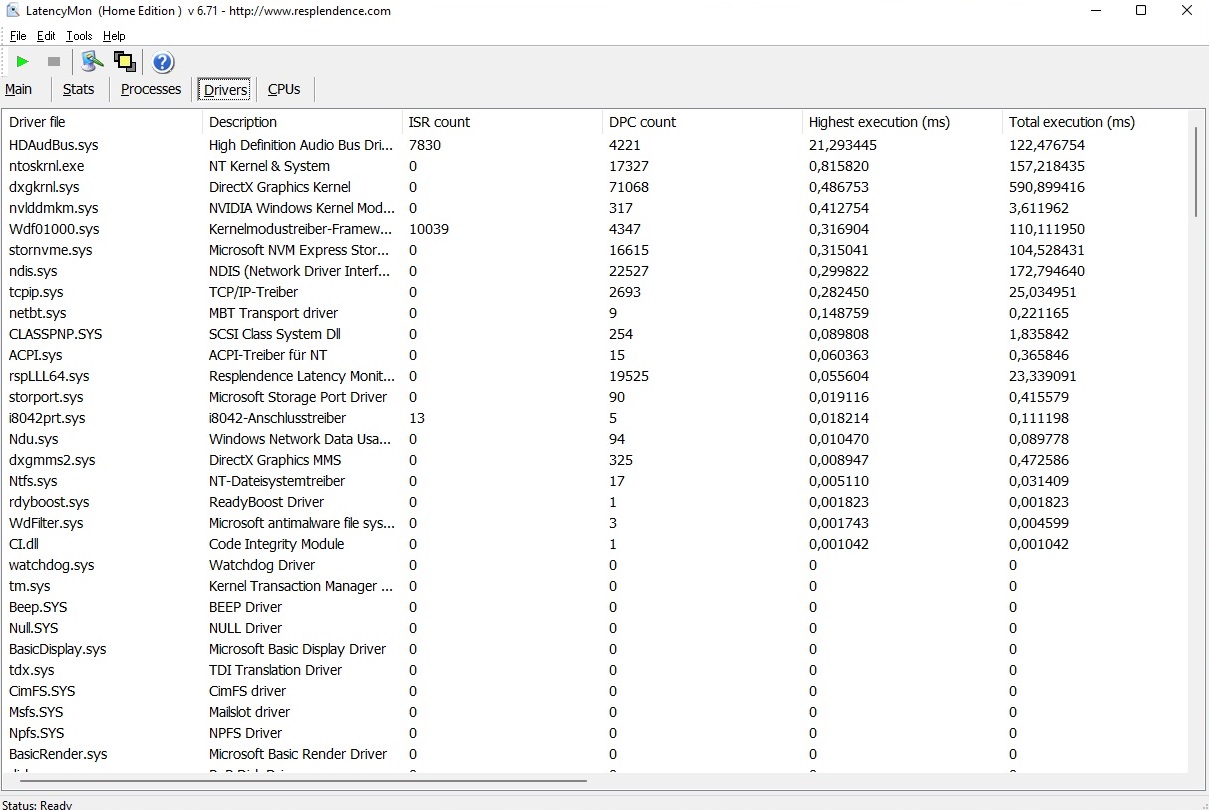
Task: Minimize the LatencyMon window
Action: click(x=1096, y=11)
